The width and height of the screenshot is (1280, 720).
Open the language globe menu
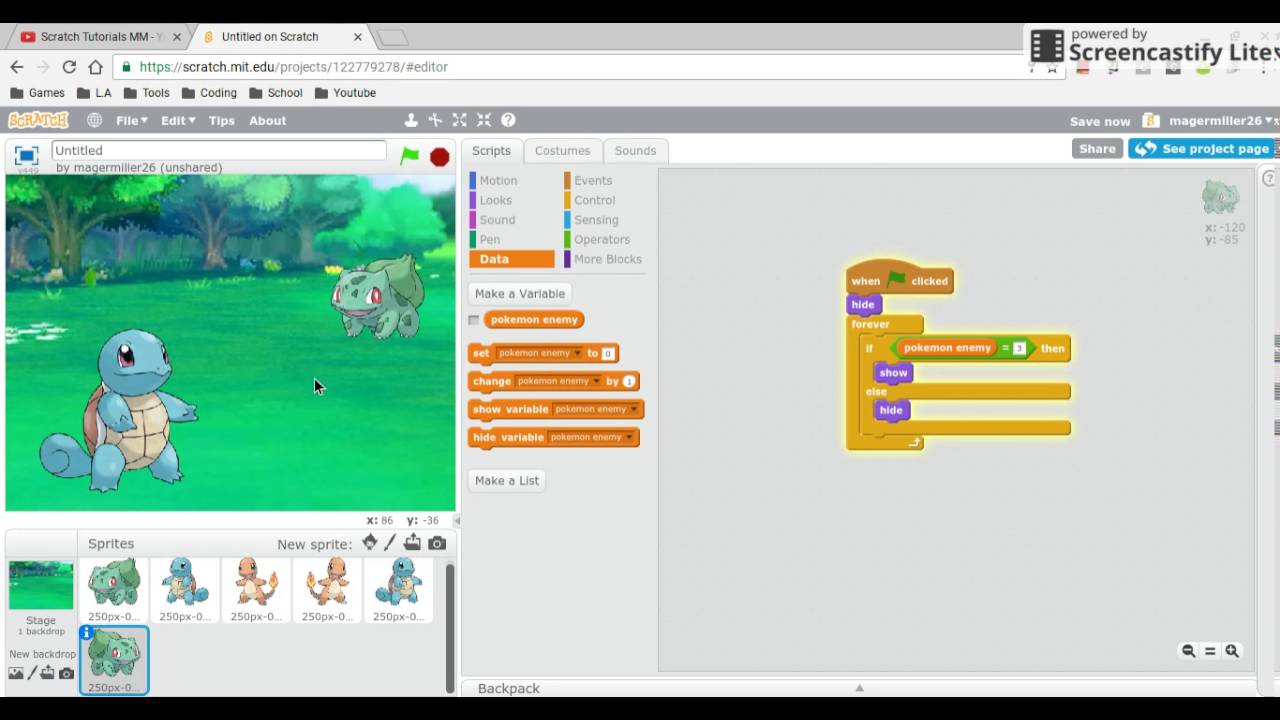(x=94, y=120)
